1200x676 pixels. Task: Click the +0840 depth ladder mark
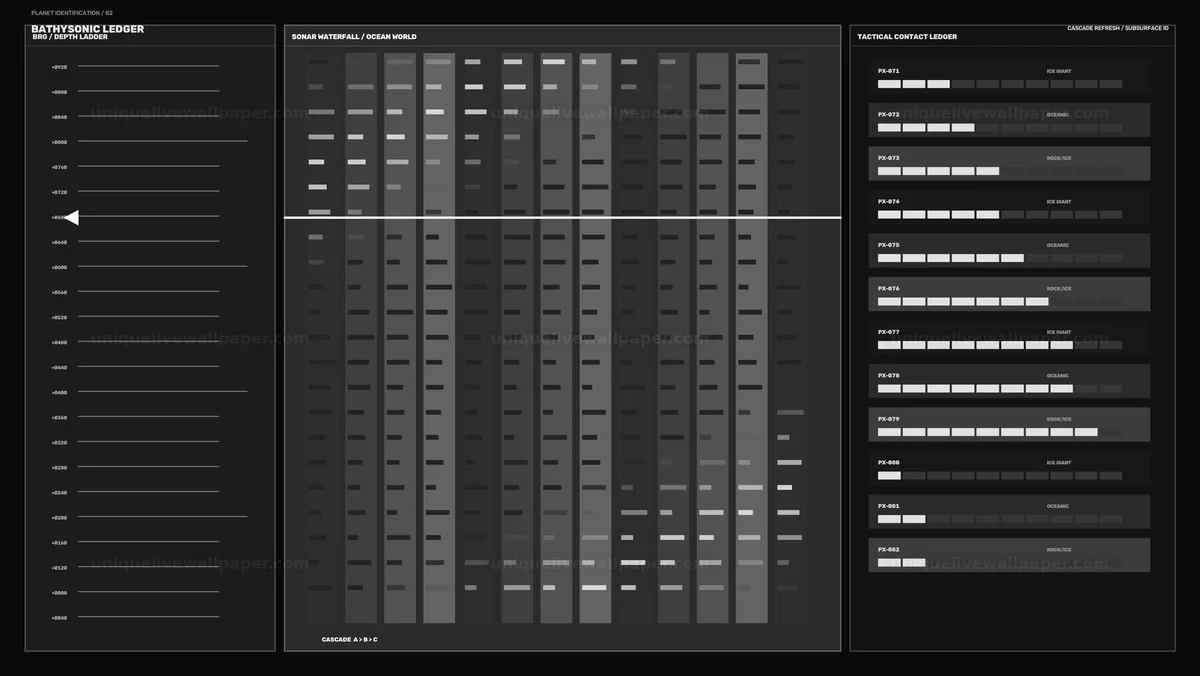pyautogui.click(x=59, y=117)
